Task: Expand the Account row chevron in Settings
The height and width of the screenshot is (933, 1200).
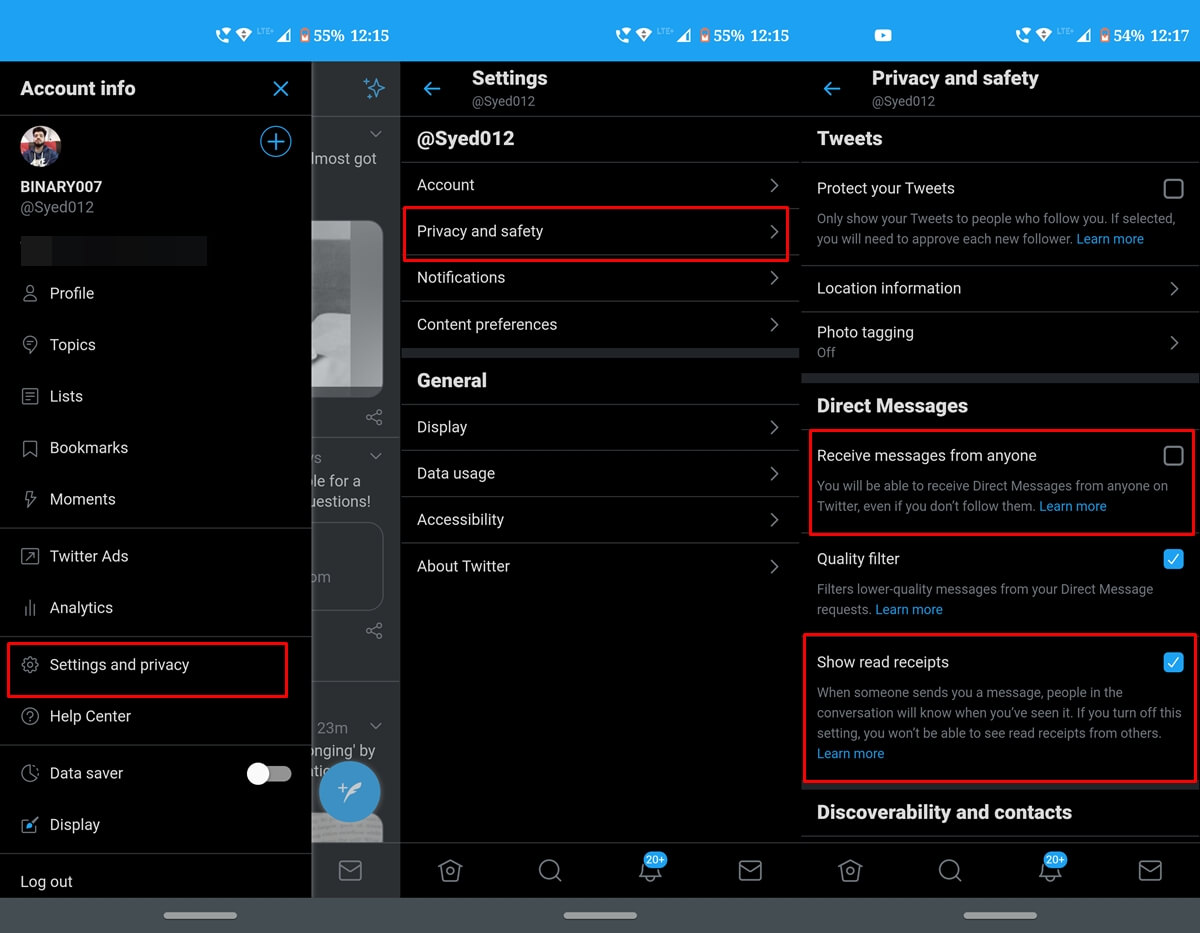Action: click(774, 185)
